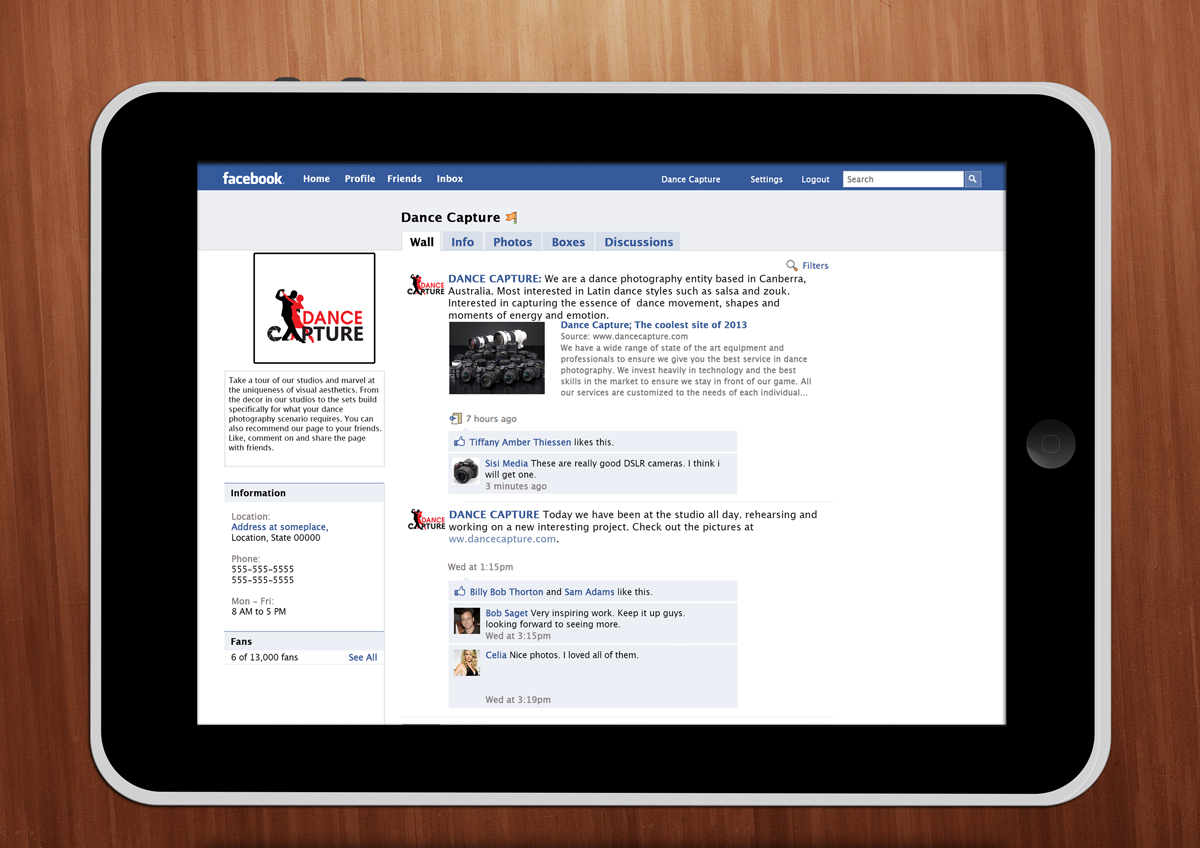Open Settings in top bar
The height and width of the screenshot is (848, 1200).
tap(766, 180)
